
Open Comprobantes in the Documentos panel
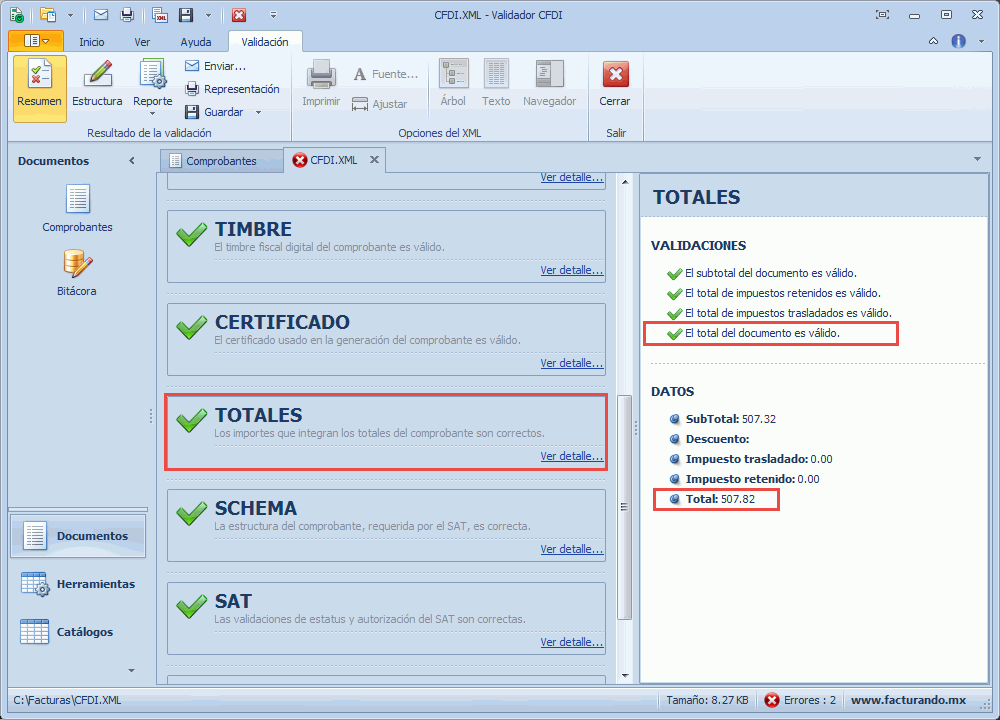tap(77, 201)
